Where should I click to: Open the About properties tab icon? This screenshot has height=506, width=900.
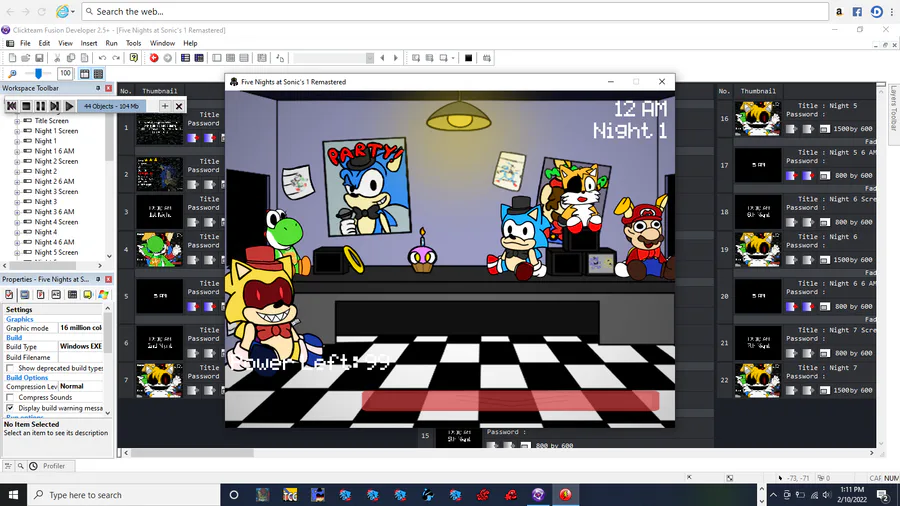[87, 294]
